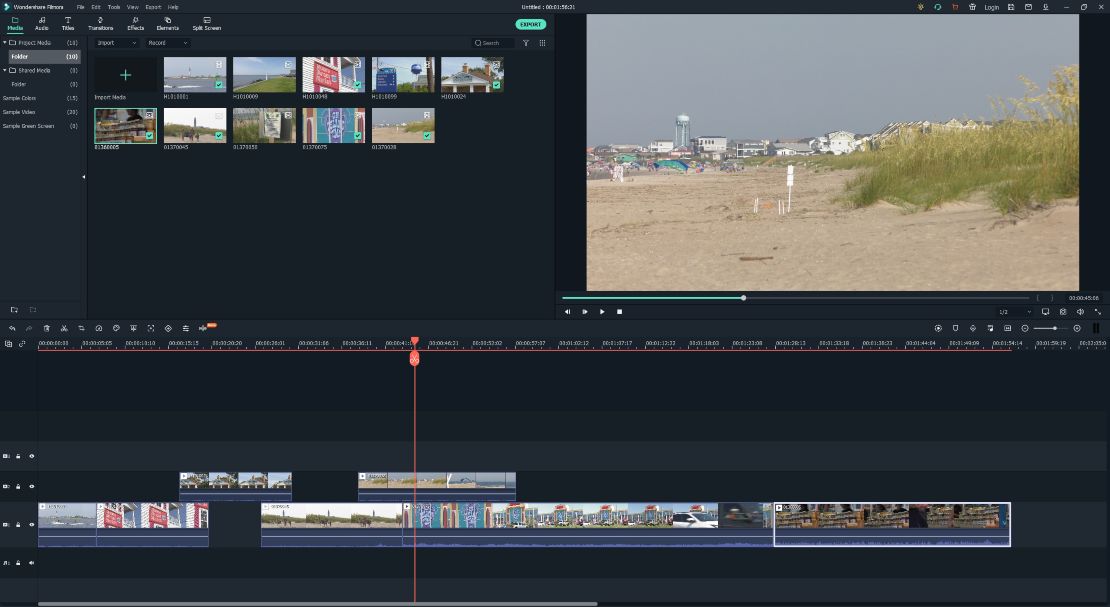Image resolution: width=1110 pixels, height=607 pixels.
Task: Click the delete trash icon above the timeline
Action: tap(46, 328)
